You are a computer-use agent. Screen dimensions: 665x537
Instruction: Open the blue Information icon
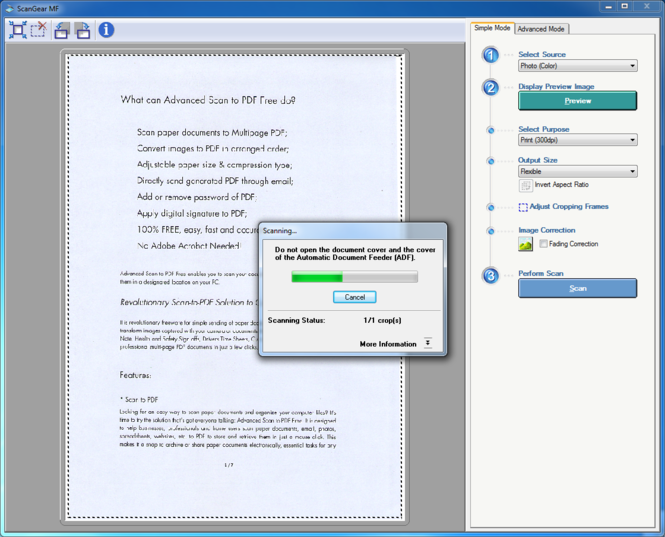[106, 30]
